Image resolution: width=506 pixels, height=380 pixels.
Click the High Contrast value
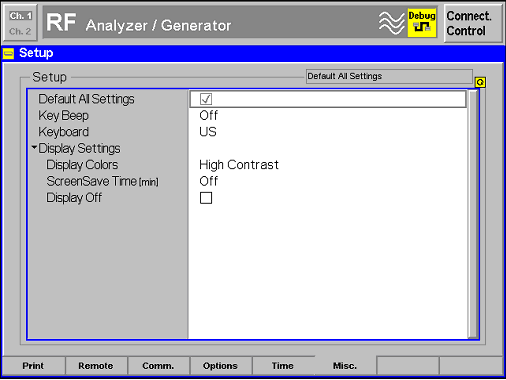[239, 165]
